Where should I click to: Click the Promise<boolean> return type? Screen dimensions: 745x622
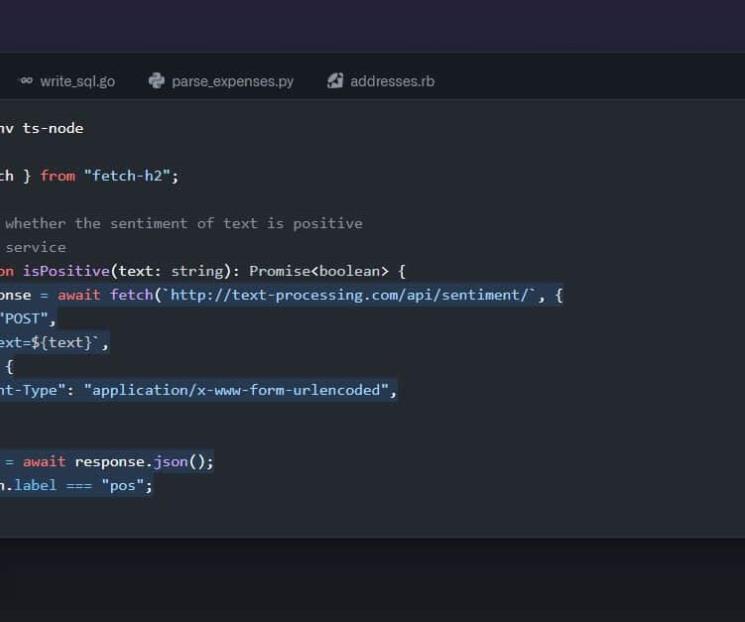pos(319,271)
